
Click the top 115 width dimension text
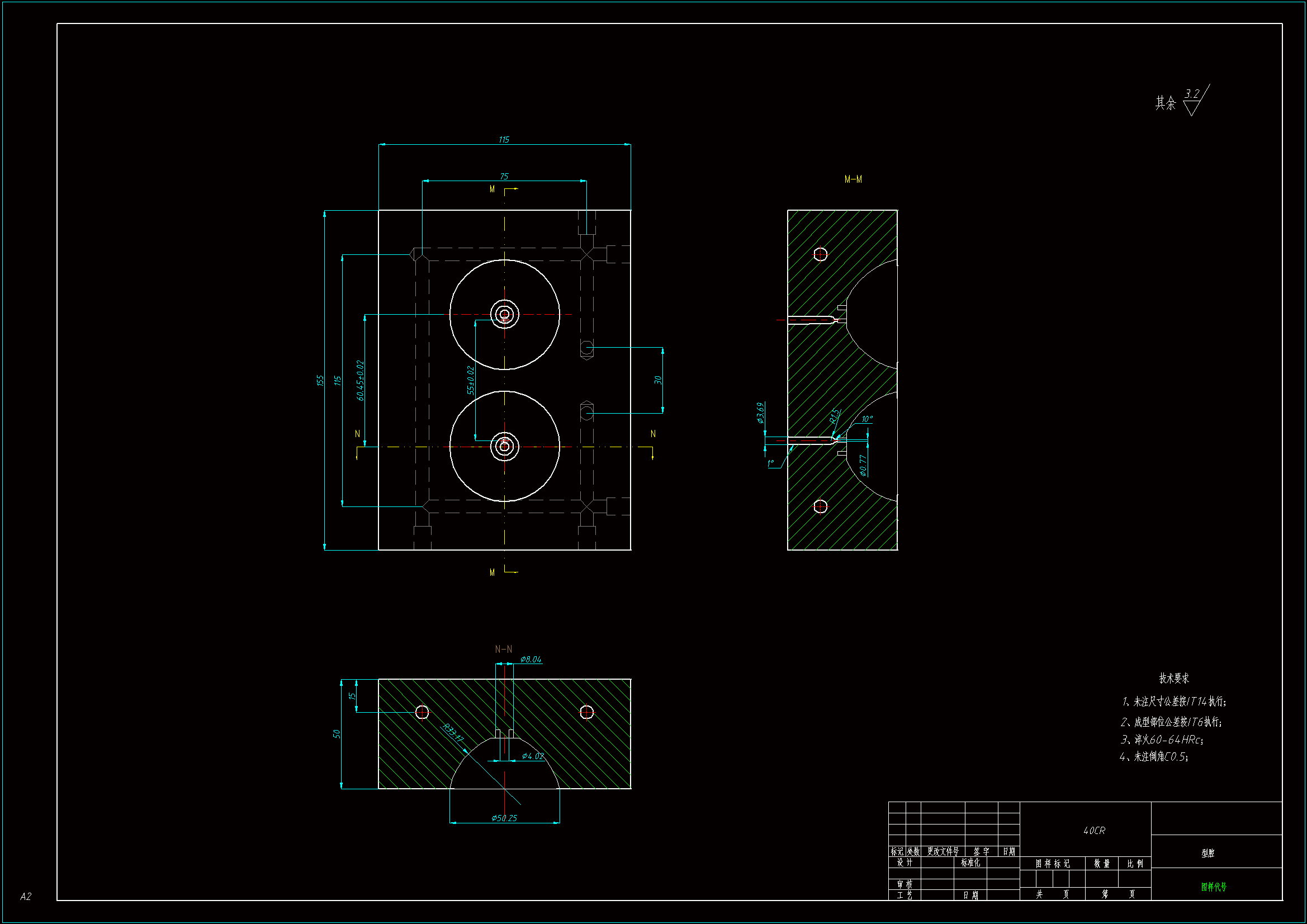504,140
